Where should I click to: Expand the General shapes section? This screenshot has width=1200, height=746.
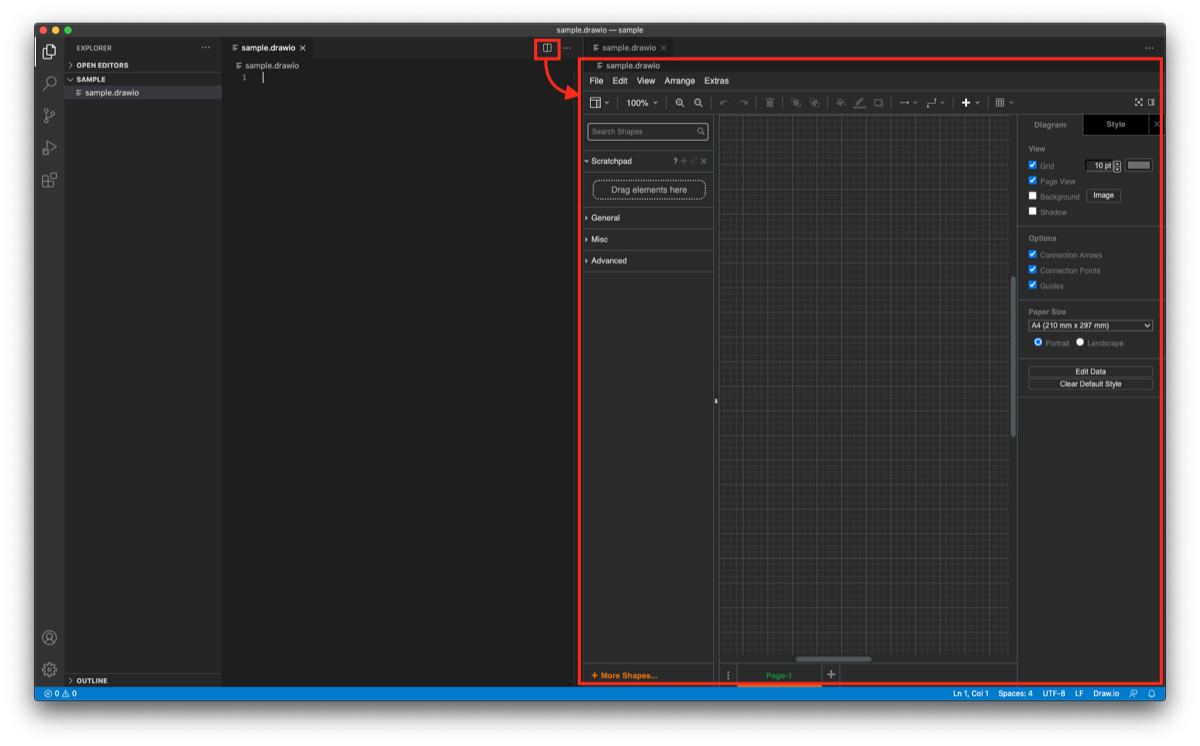pyautogui.click(x=605, y=217)
